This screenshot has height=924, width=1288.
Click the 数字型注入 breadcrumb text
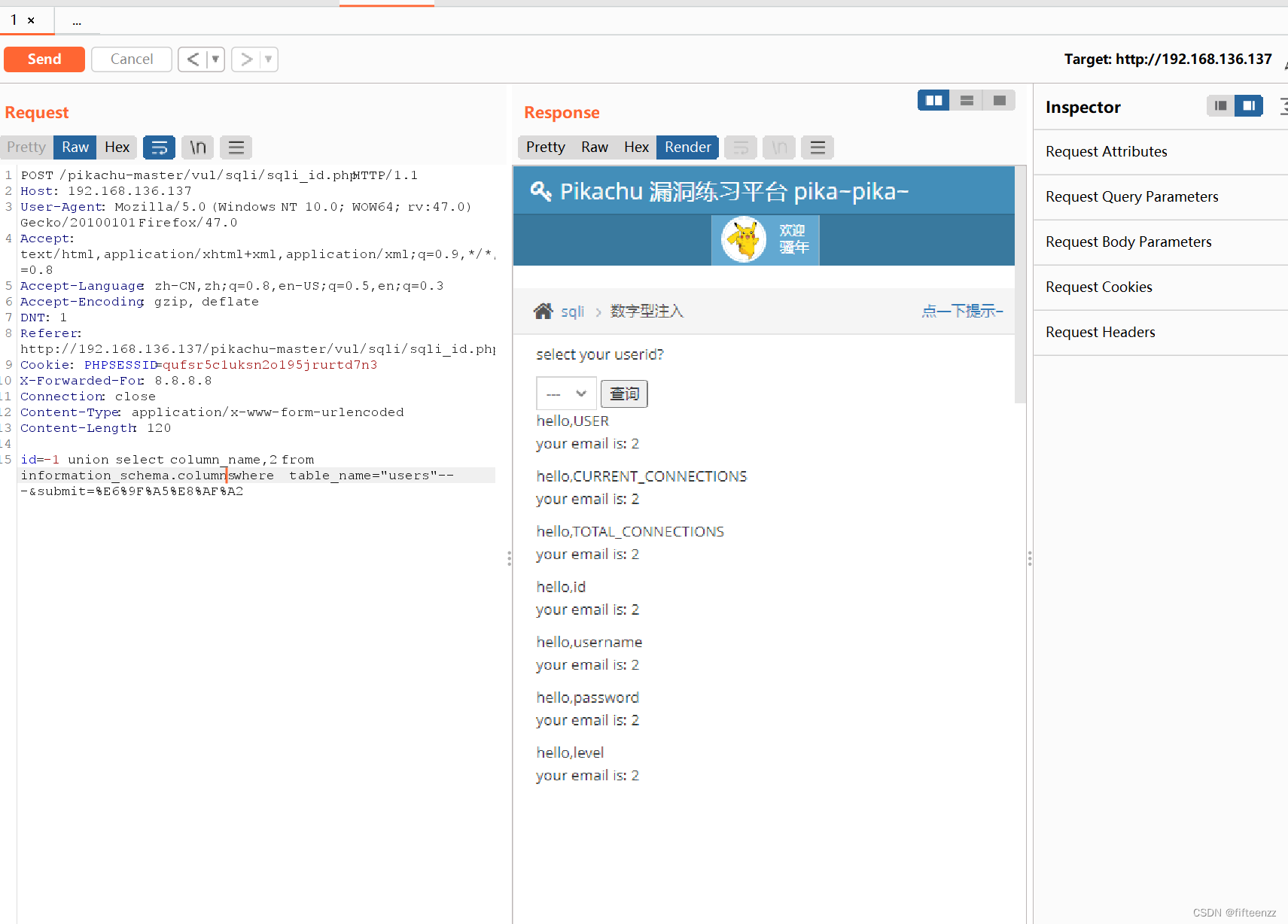[647, 311]
